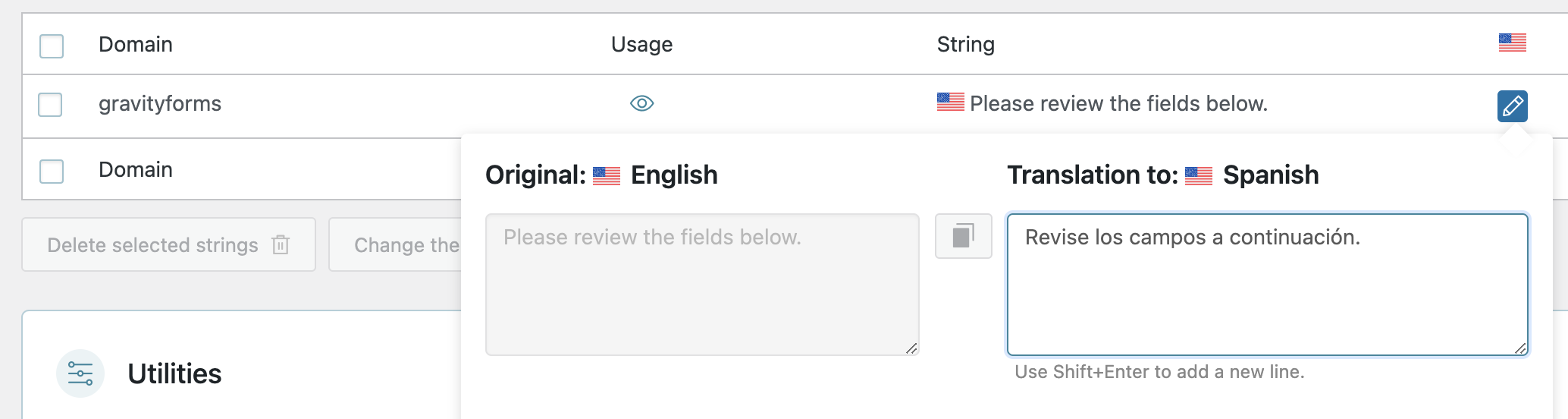Click the String column header
1568x419 pixels.
pyautogui.click(x=965, y=44)
